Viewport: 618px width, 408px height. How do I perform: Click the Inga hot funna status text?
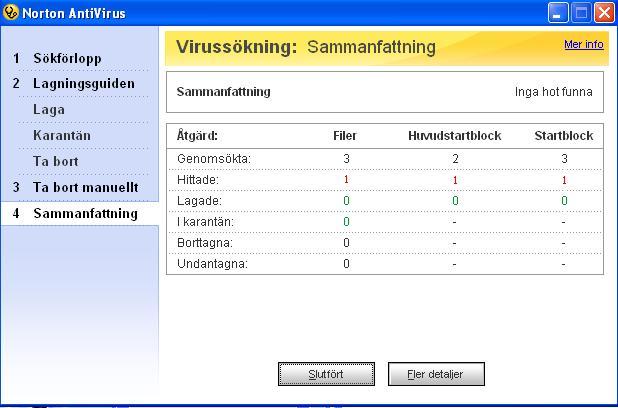click(553, 92)
